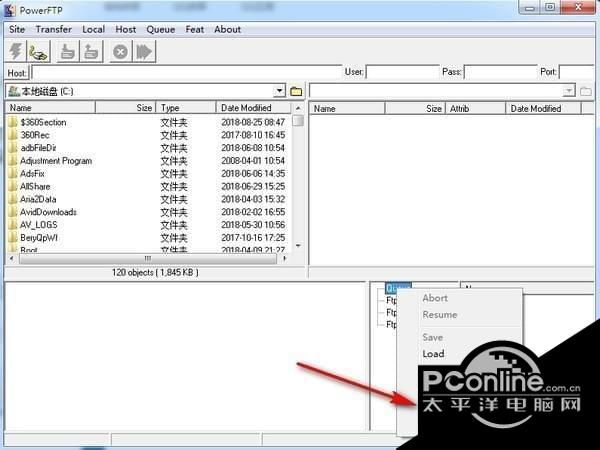Click inside the Port input field

coord(577,72)
